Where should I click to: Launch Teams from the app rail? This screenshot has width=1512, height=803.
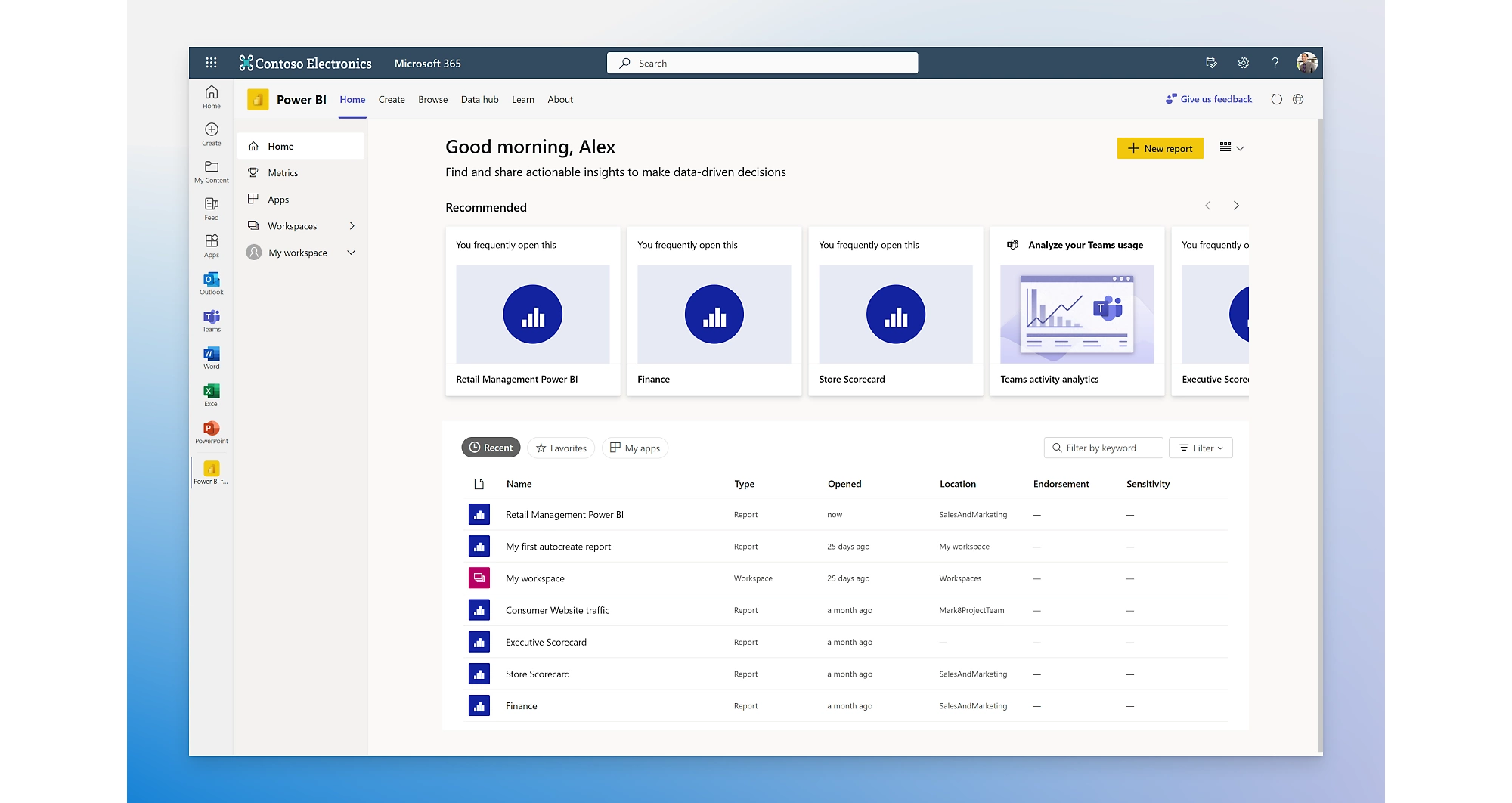tap(212, 320)
